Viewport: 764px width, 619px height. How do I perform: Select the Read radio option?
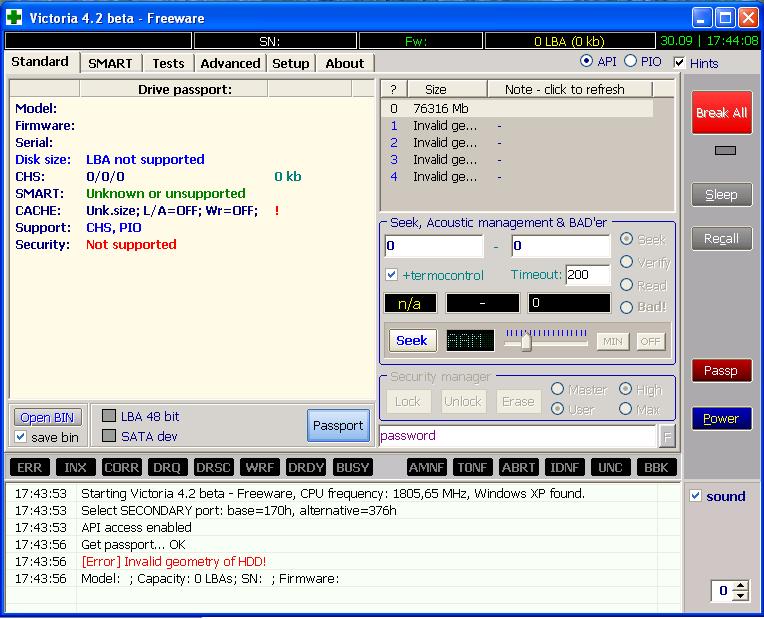627,285
